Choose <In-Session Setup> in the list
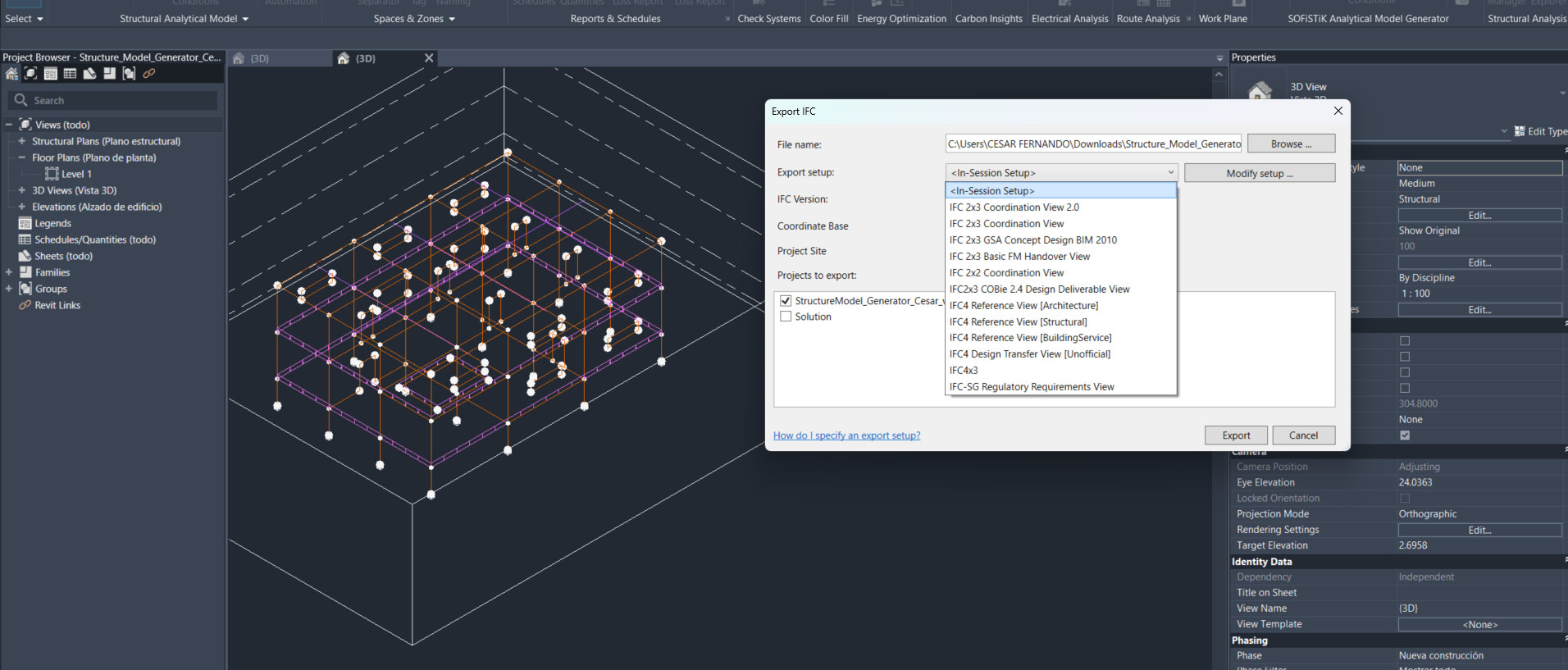Image resolution: width=1568 pixels, height=670 pixels. coord(1061,190)
